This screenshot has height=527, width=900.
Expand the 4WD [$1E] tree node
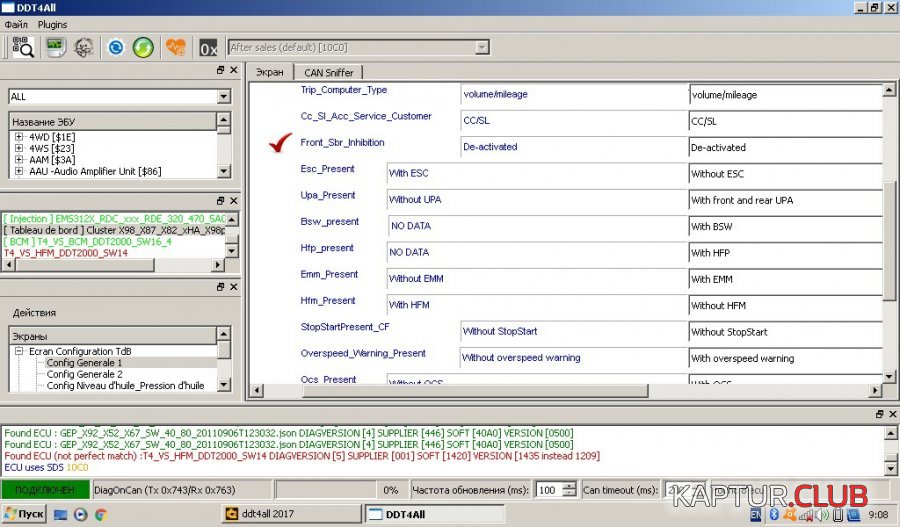point(19,135)
